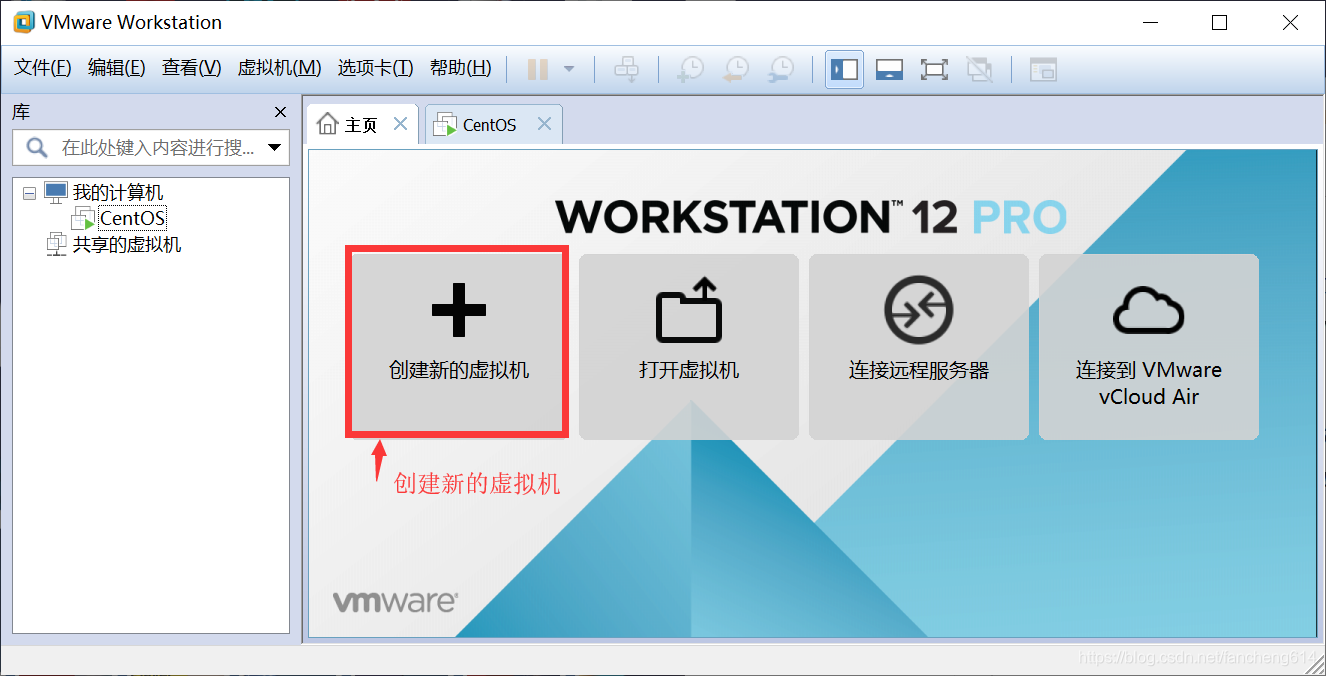This screenshot has height=676, width=1326.
Task: Open the 文件(F) menu
Action: pos(43,68)
